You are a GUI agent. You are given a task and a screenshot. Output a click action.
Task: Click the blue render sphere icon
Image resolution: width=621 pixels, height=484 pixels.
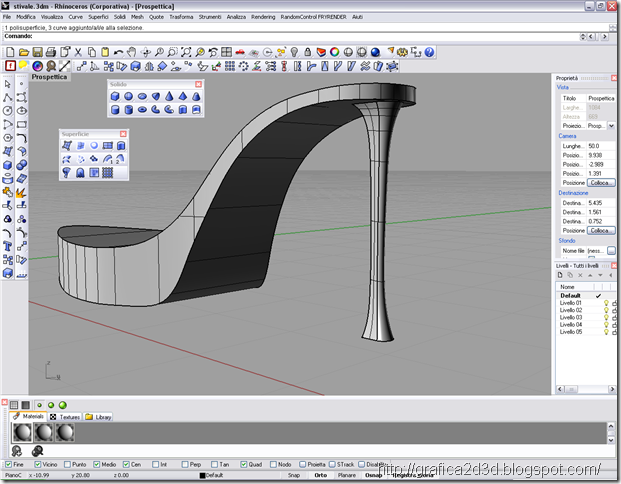pyautogui.click(x=375, y=52)
